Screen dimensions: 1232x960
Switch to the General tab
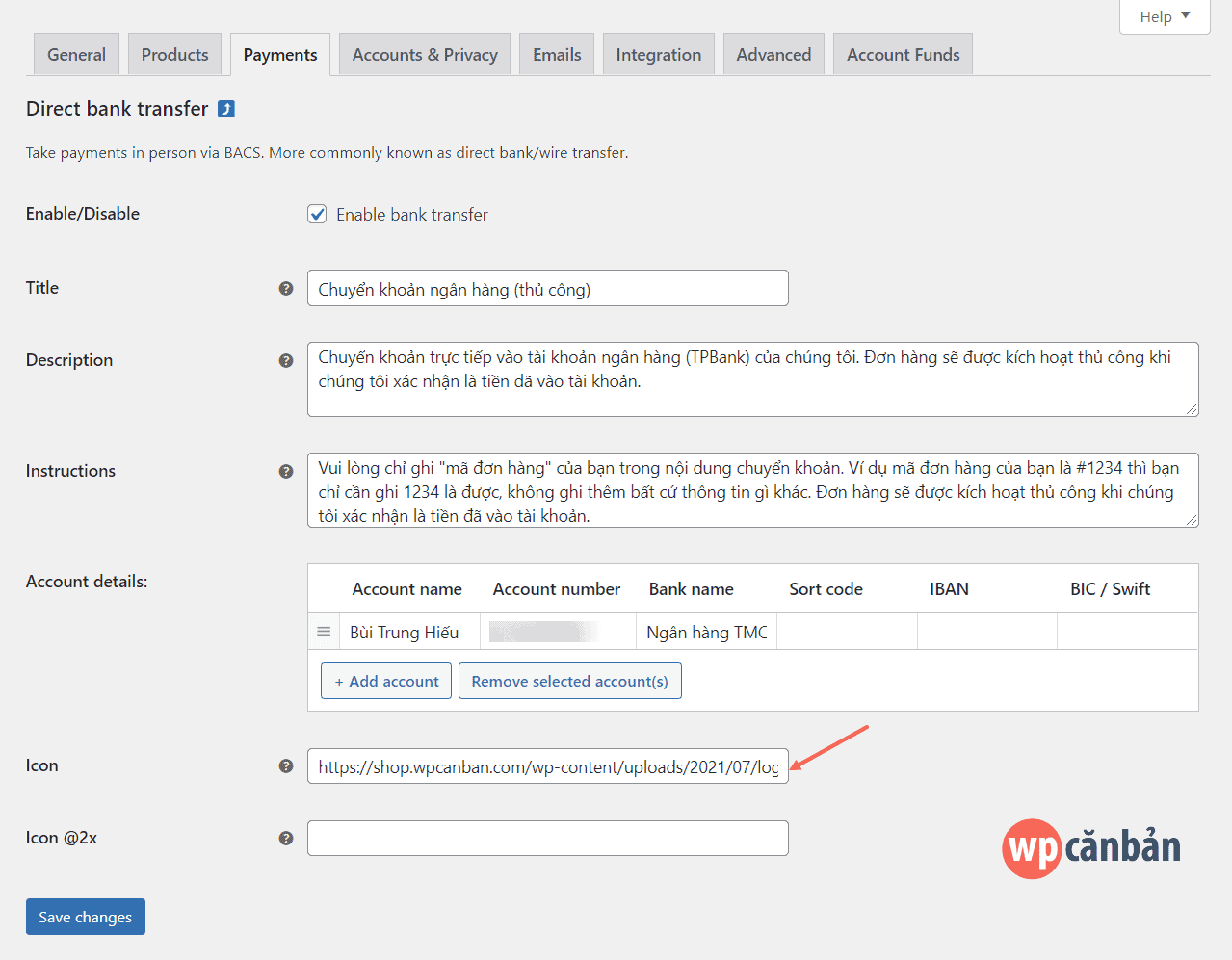coord(77,55)
